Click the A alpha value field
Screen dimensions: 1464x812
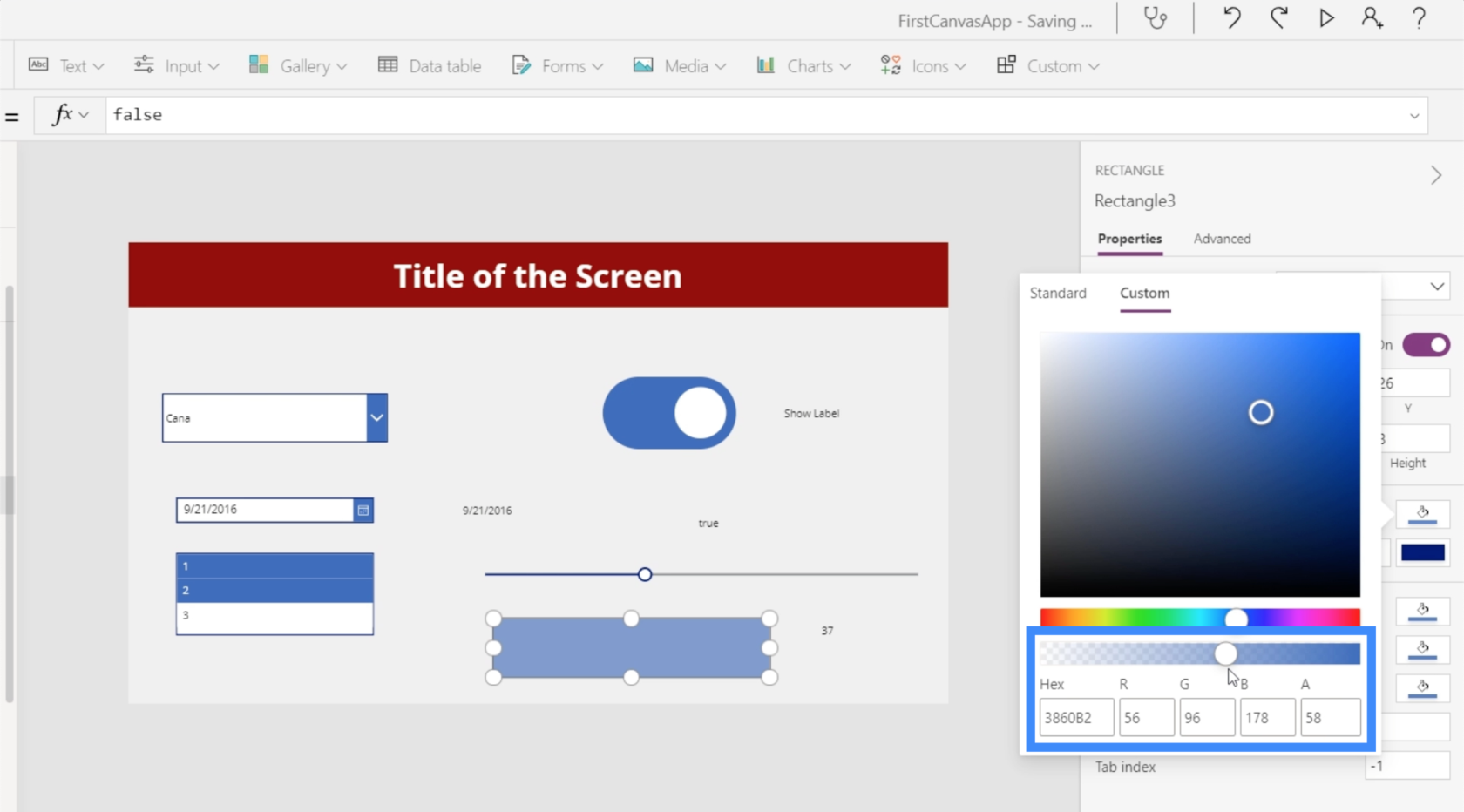pos(1331,718)
